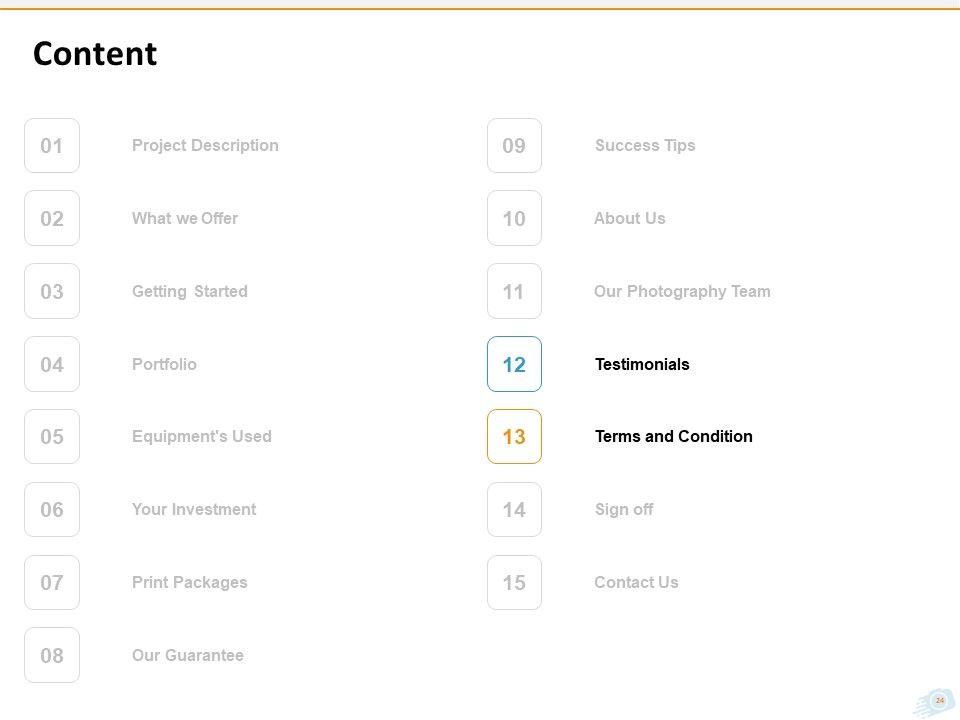Open the Project Description section
Screen dimensions: 960x720
(x=205, y=145)
